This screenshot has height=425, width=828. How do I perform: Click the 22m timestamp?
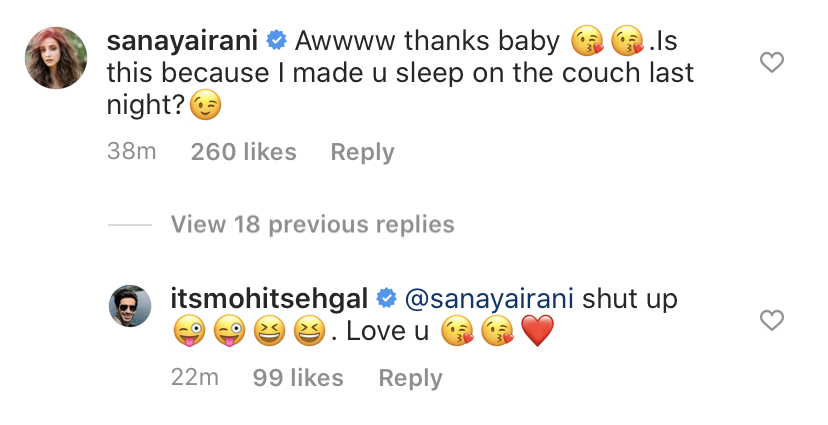(x=194, y=378)
